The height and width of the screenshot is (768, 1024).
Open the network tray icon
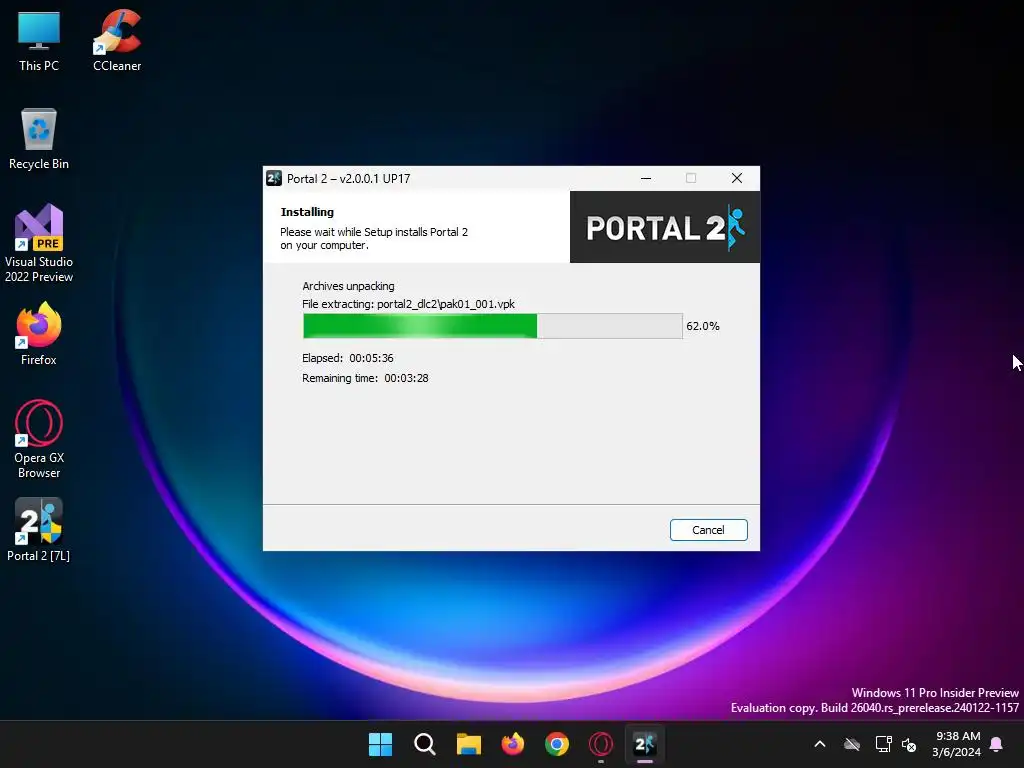point(884,744)
